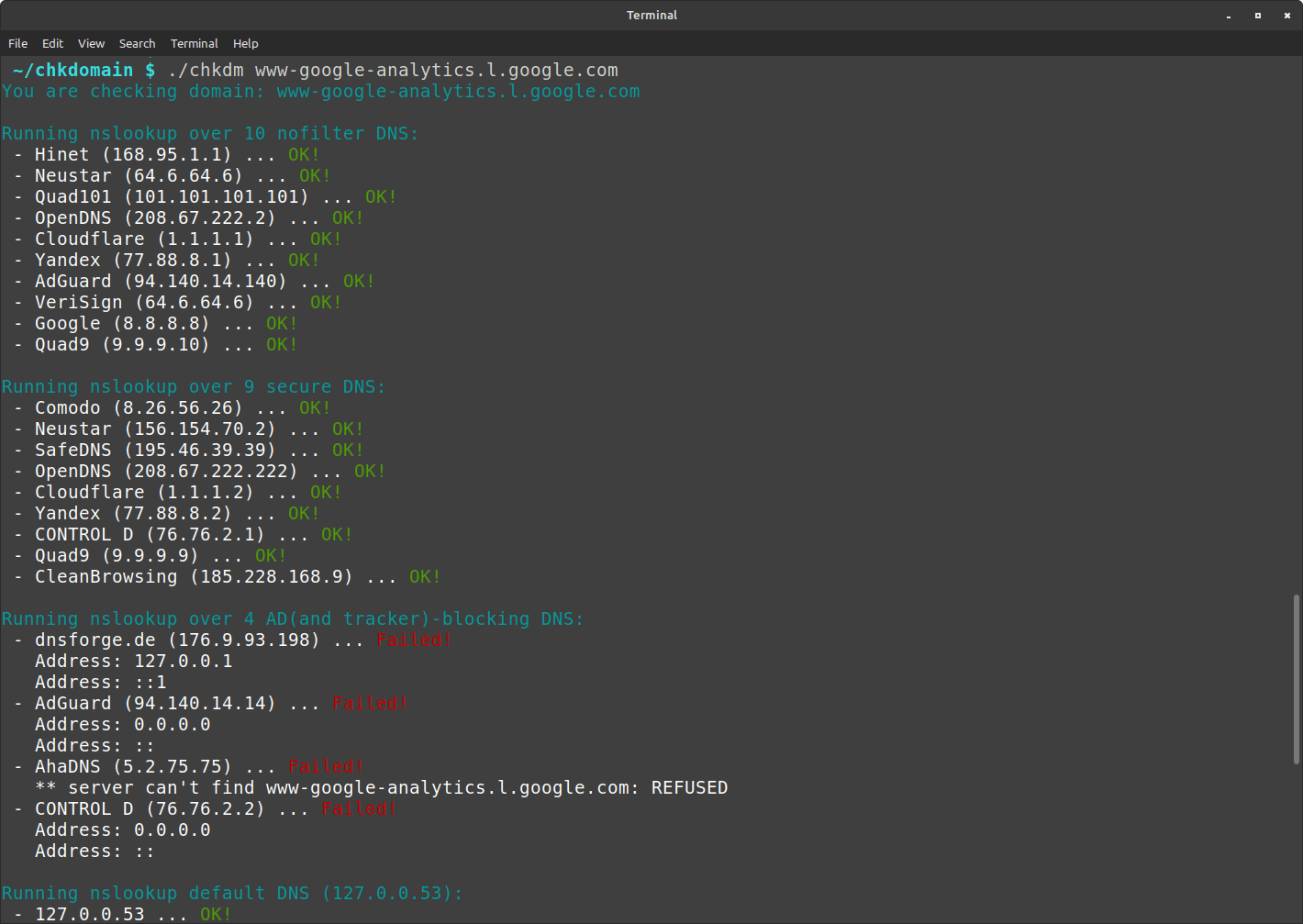
Task: Click the green OK! status for CleanBrowsing
Action: click(425, 576)
